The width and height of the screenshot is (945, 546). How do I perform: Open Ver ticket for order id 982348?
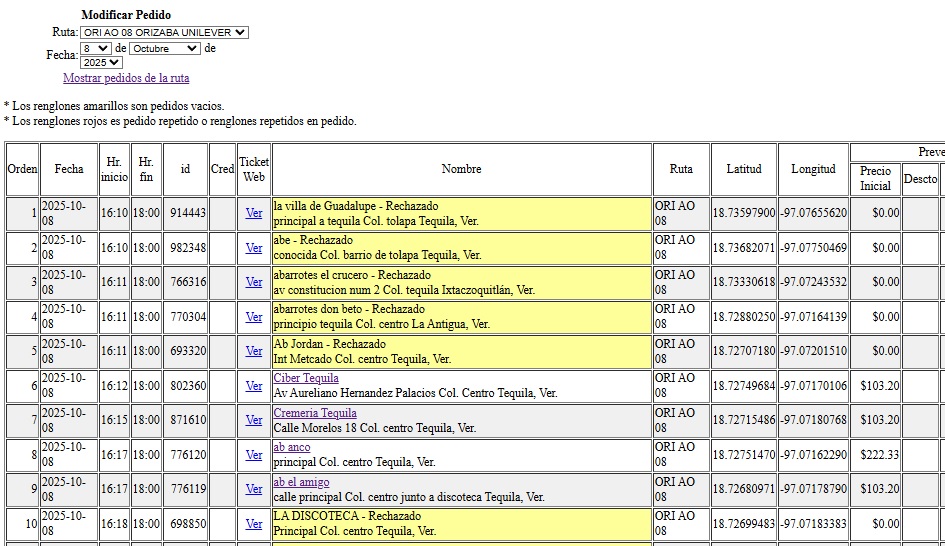(x=254, y=248)
